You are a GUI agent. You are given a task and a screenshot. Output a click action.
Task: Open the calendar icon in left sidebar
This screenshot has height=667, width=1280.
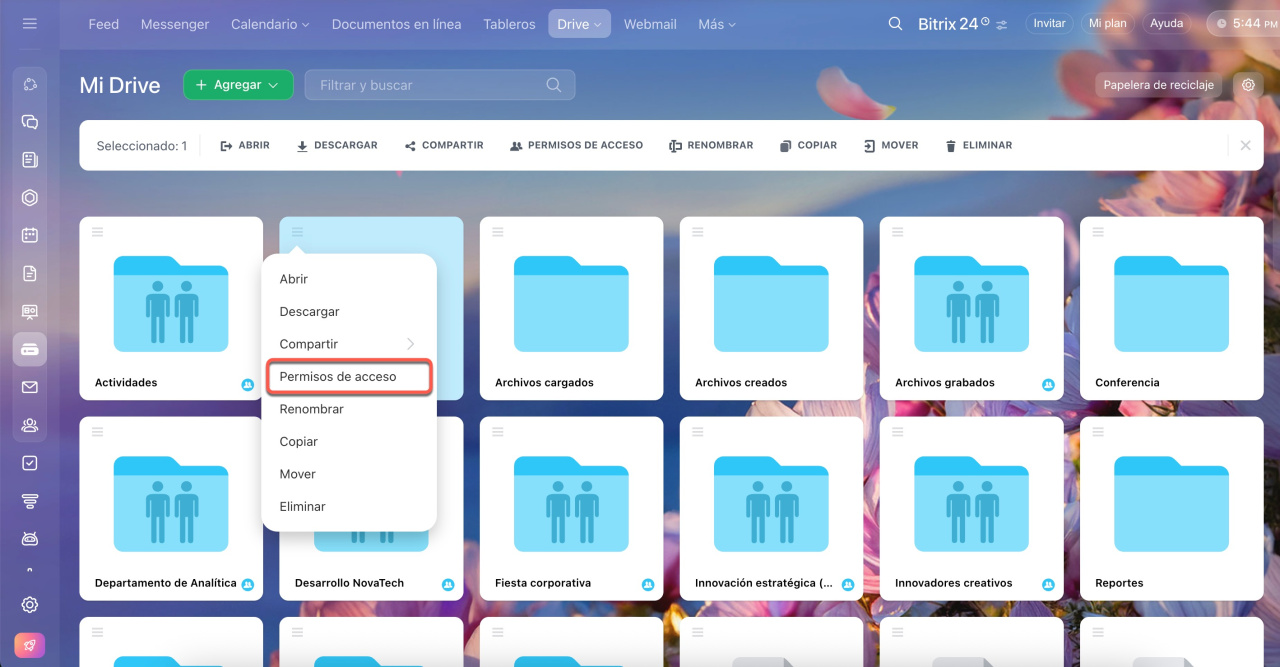pyautogui.click(x=30, y=236)
